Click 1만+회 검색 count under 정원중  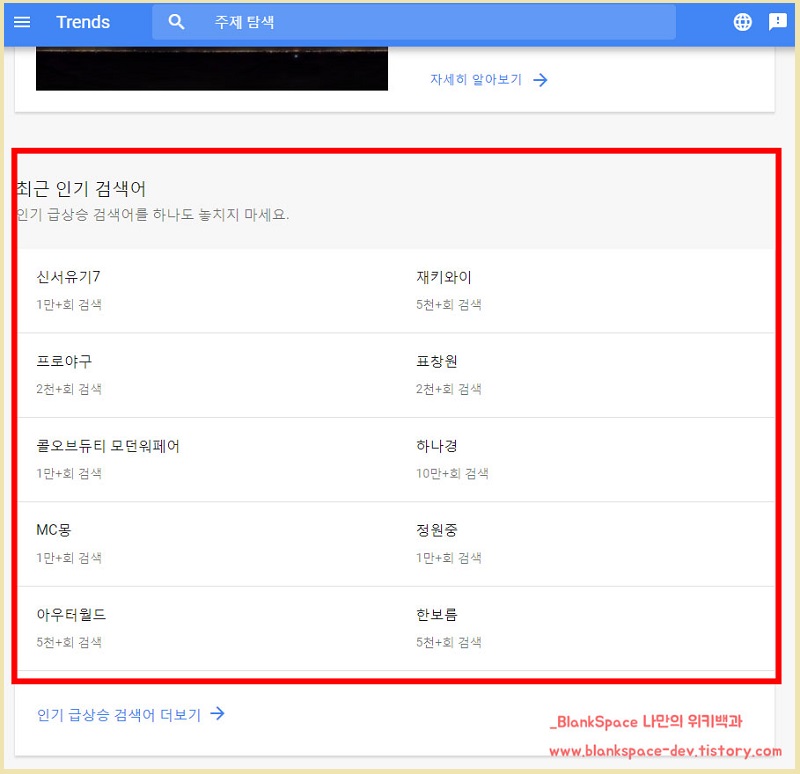[x=448, y=558]
